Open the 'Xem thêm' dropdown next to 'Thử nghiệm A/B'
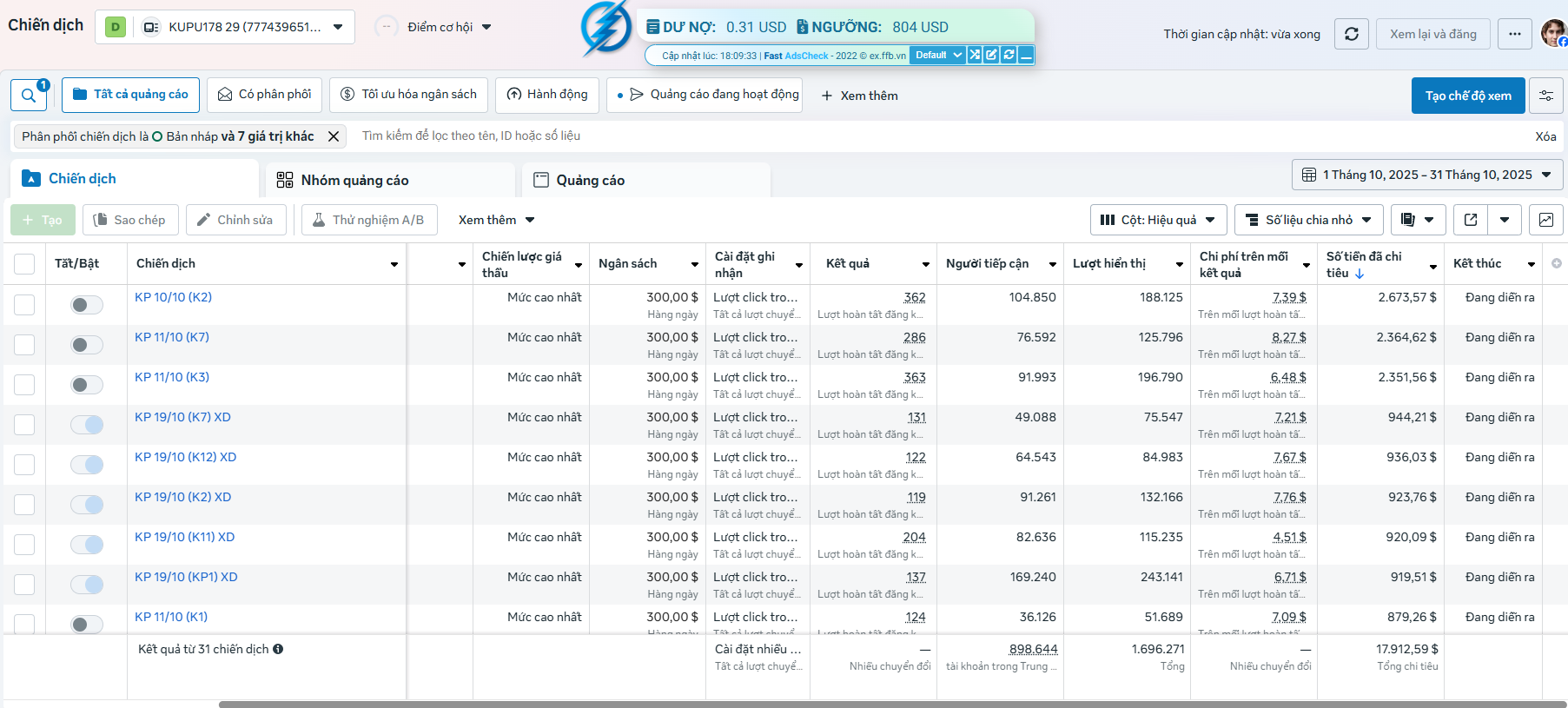Screen dimensions: 1568x708 click(x=496, y=220)
